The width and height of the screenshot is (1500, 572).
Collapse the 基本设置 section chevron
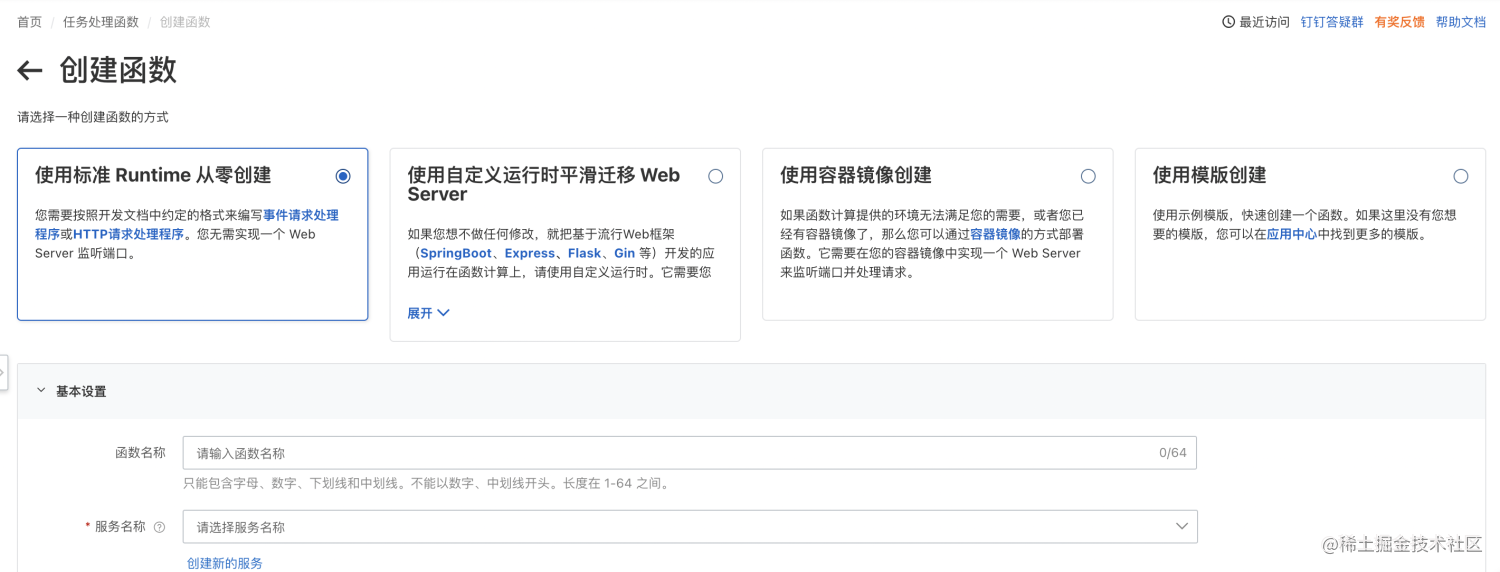click(40, 391)
